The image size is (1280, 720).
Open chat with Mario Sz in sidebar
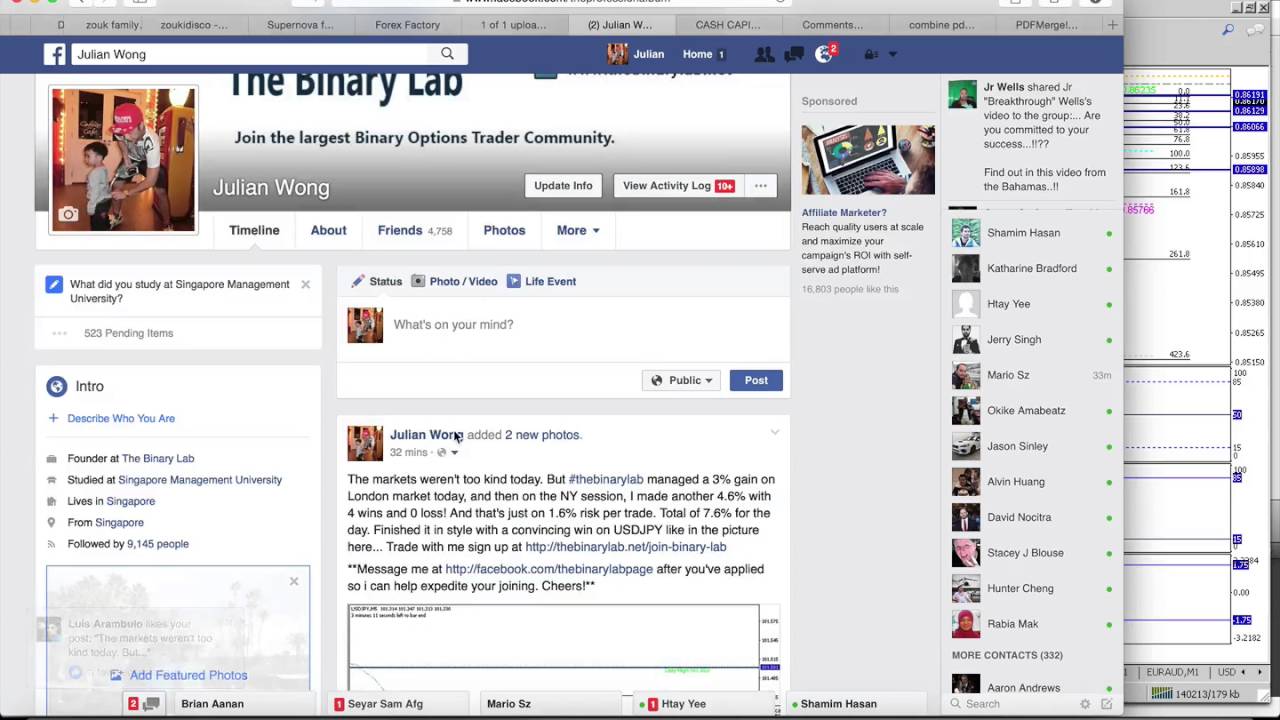[1032, 375]
